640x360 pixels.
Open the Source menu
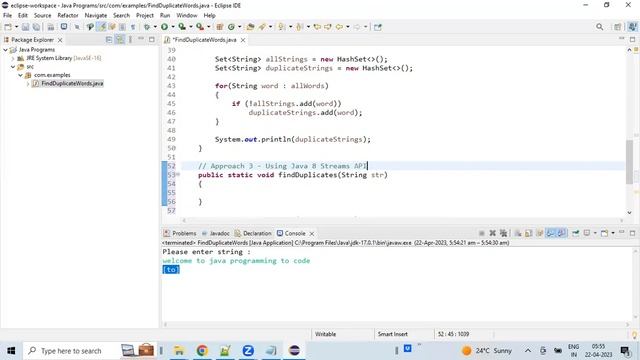point(42,15)
